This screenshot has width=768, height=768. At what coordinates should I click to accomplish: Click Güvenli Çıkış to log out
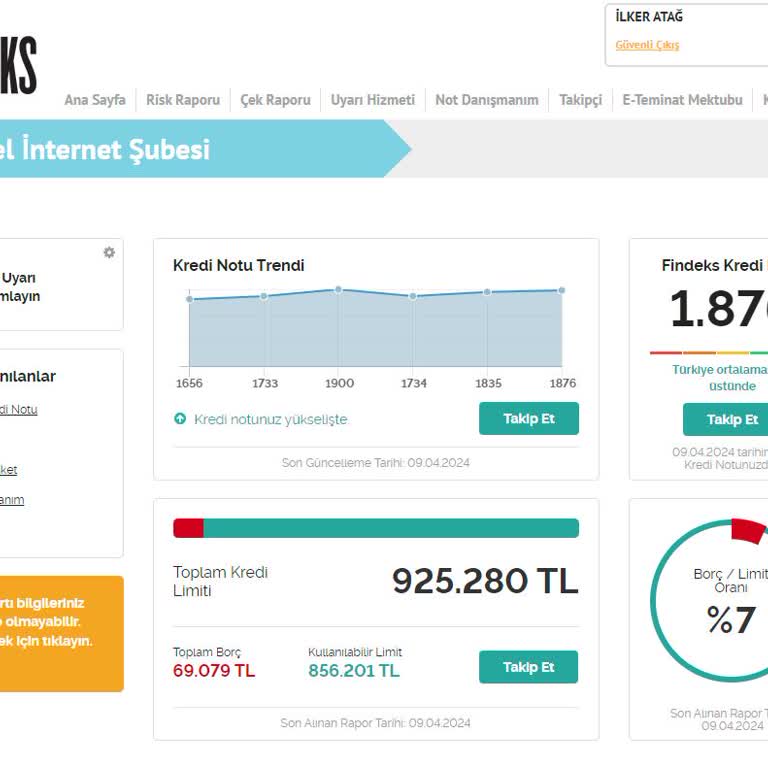647,45
